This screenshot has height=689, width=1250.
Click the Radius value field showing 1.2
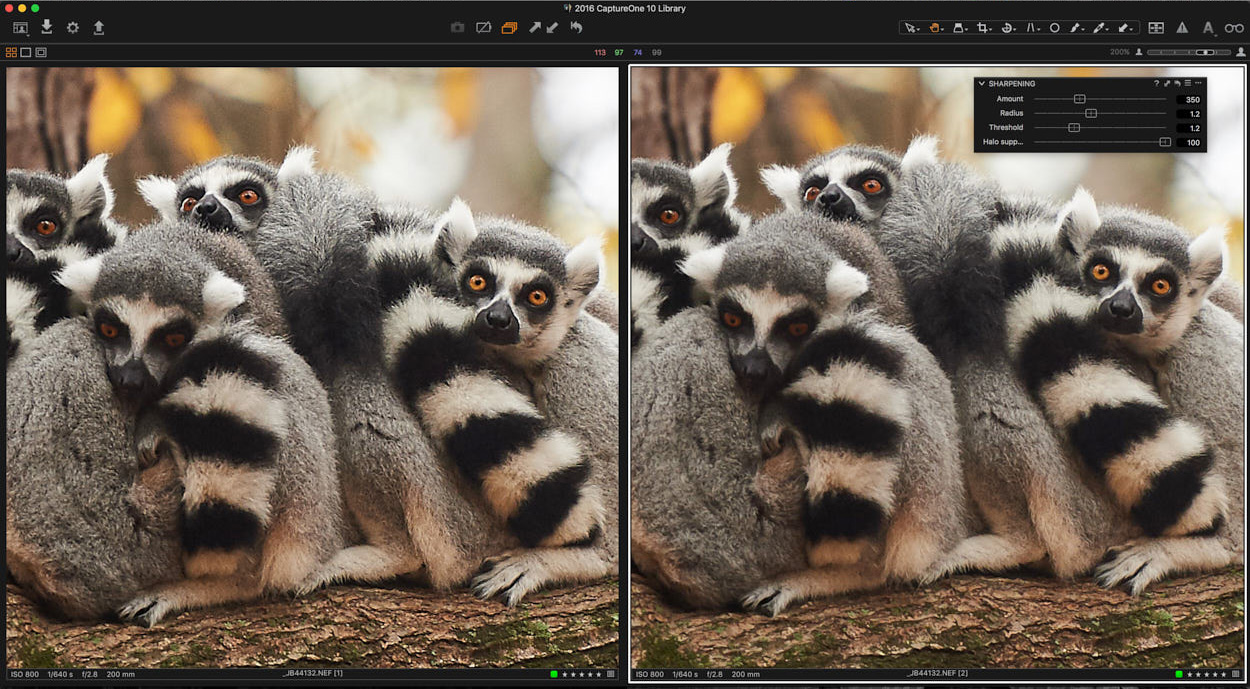click(1189, 114)
